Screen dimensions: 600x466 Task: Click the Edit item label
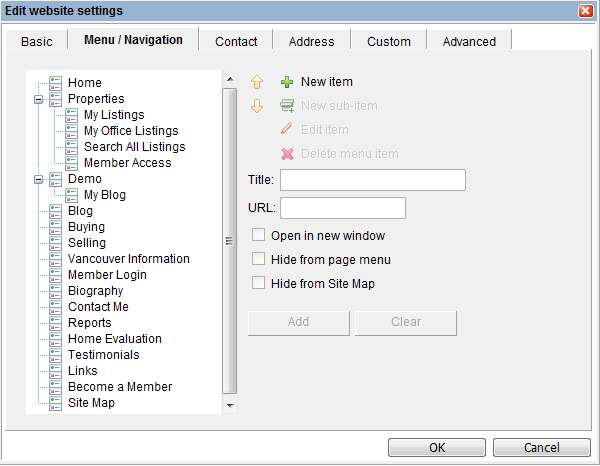click(x=325, y=130)
